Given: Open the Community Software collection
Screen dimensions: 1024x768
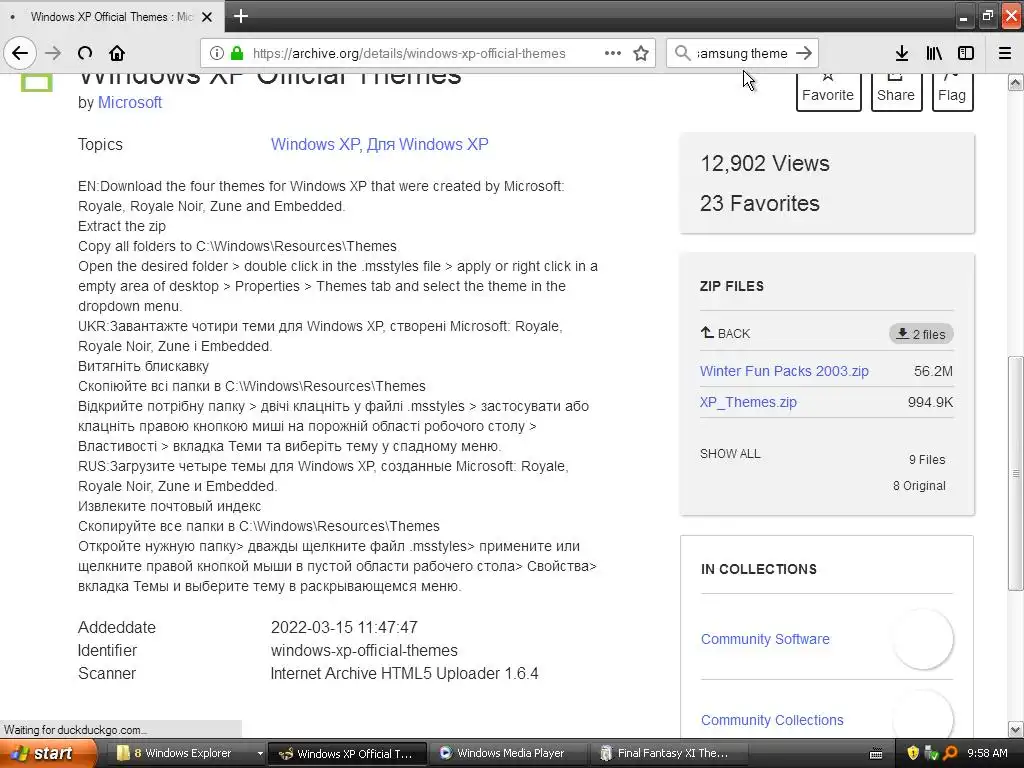Looking at the screenshot, I should click(765, 639).
